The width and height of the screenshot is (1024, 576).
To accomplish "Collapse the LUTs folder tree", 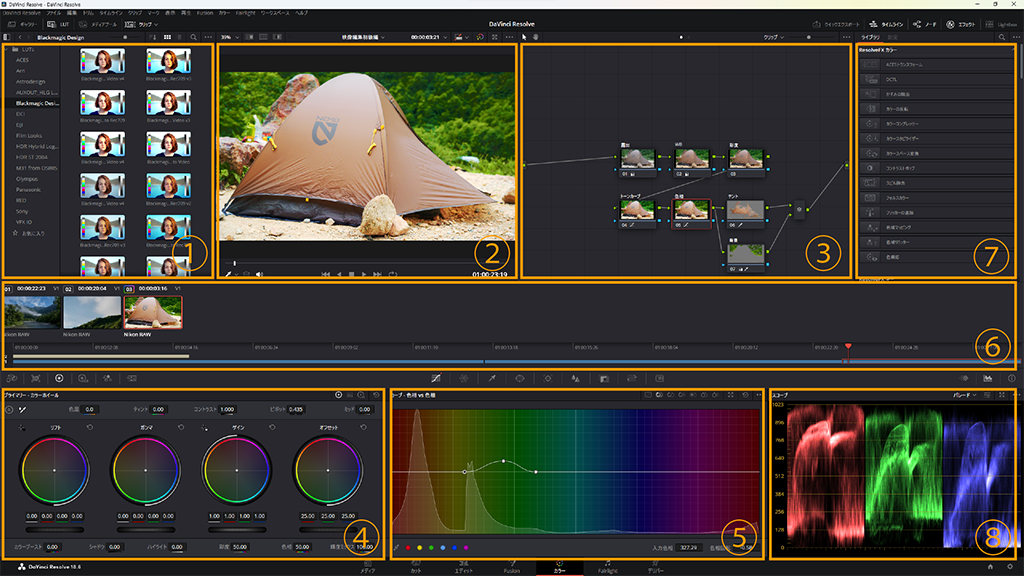I will [x=7, y=49].
